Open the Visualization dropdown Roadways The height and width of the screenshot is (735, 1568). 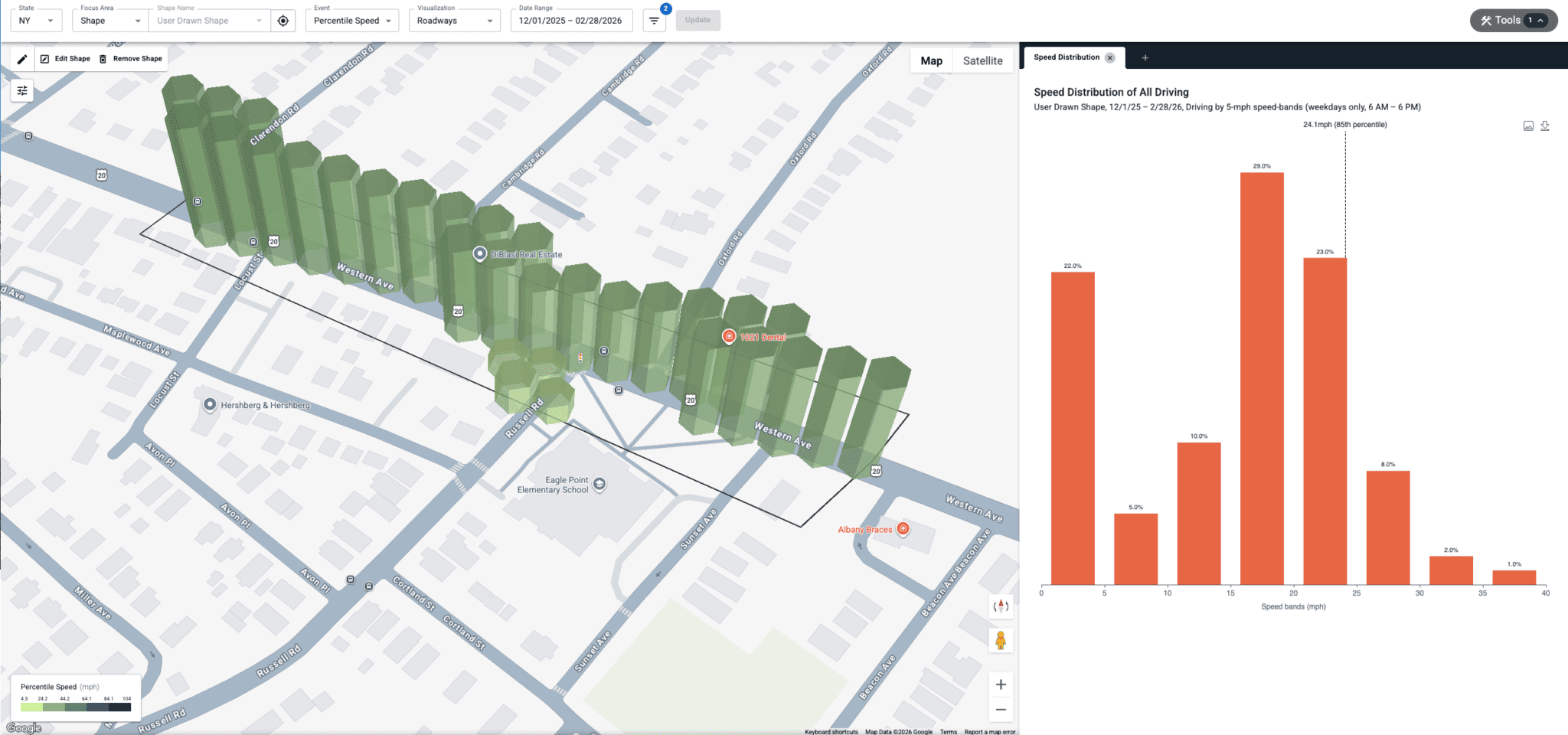tap(454, 21)
